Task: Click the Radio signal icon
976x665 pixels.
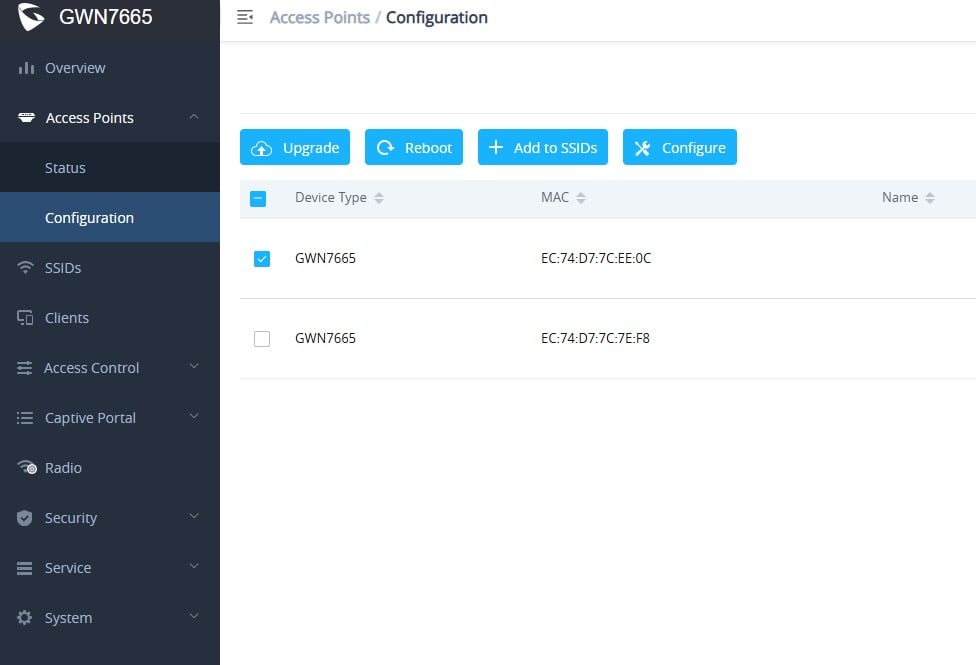Action: (x=27, y=468)
